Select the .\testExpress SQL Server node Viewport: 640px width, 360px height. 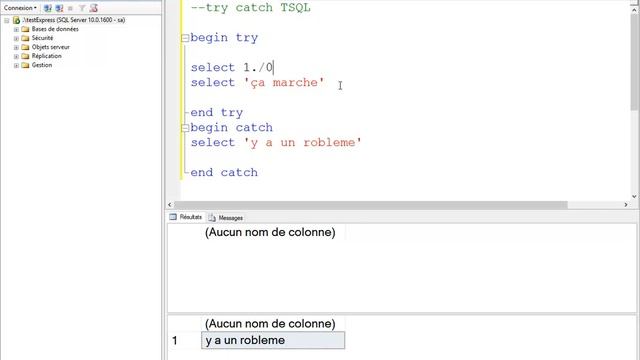[73, 20]
